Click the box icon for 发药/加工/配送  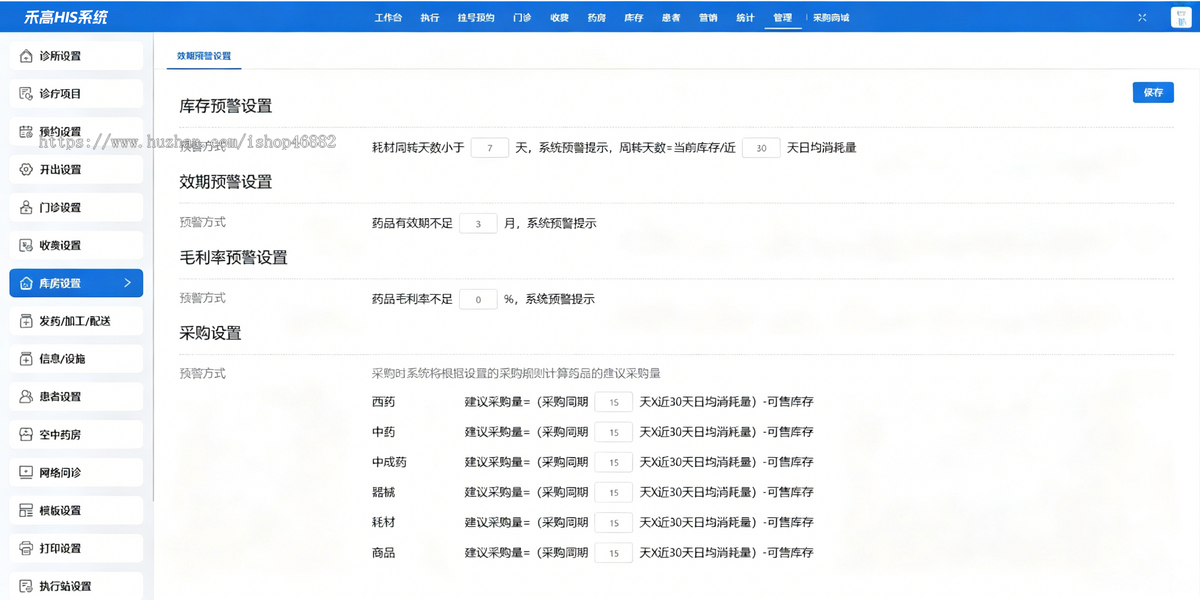26,321
